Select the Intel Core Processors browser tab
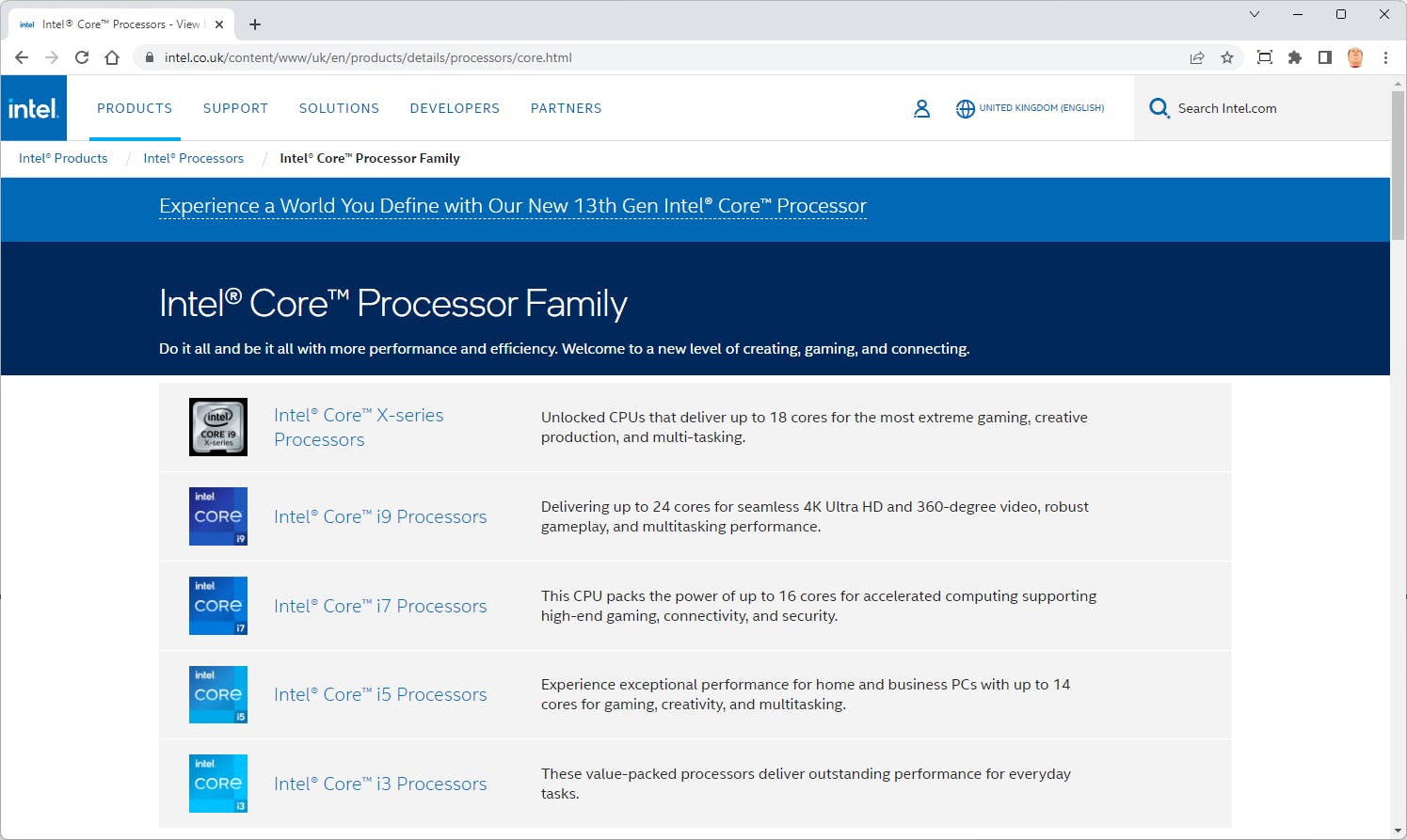The image size is (1407, 840). (120, 24)
